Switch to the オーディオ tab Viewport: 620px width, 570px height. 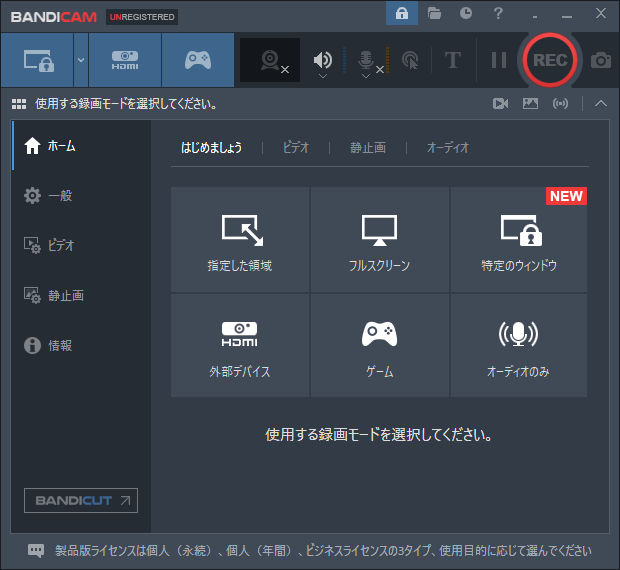448,147
